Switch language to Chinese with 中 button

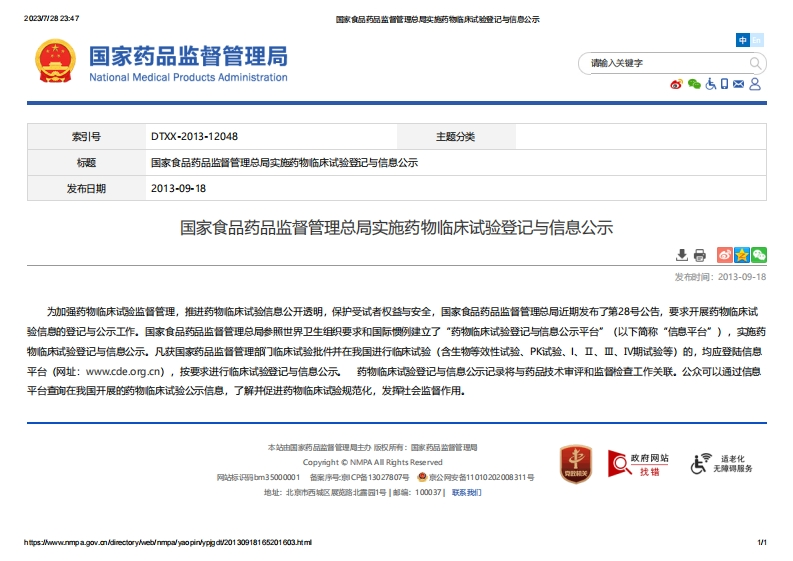coord(743,40)
